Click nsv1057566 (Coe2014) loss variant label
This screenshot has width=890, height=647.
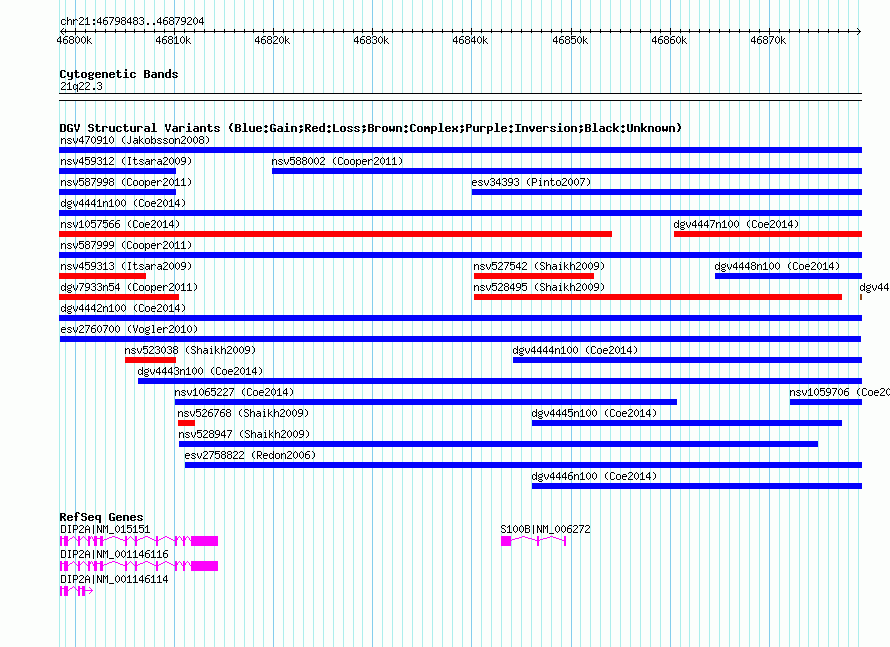[120, 224]
